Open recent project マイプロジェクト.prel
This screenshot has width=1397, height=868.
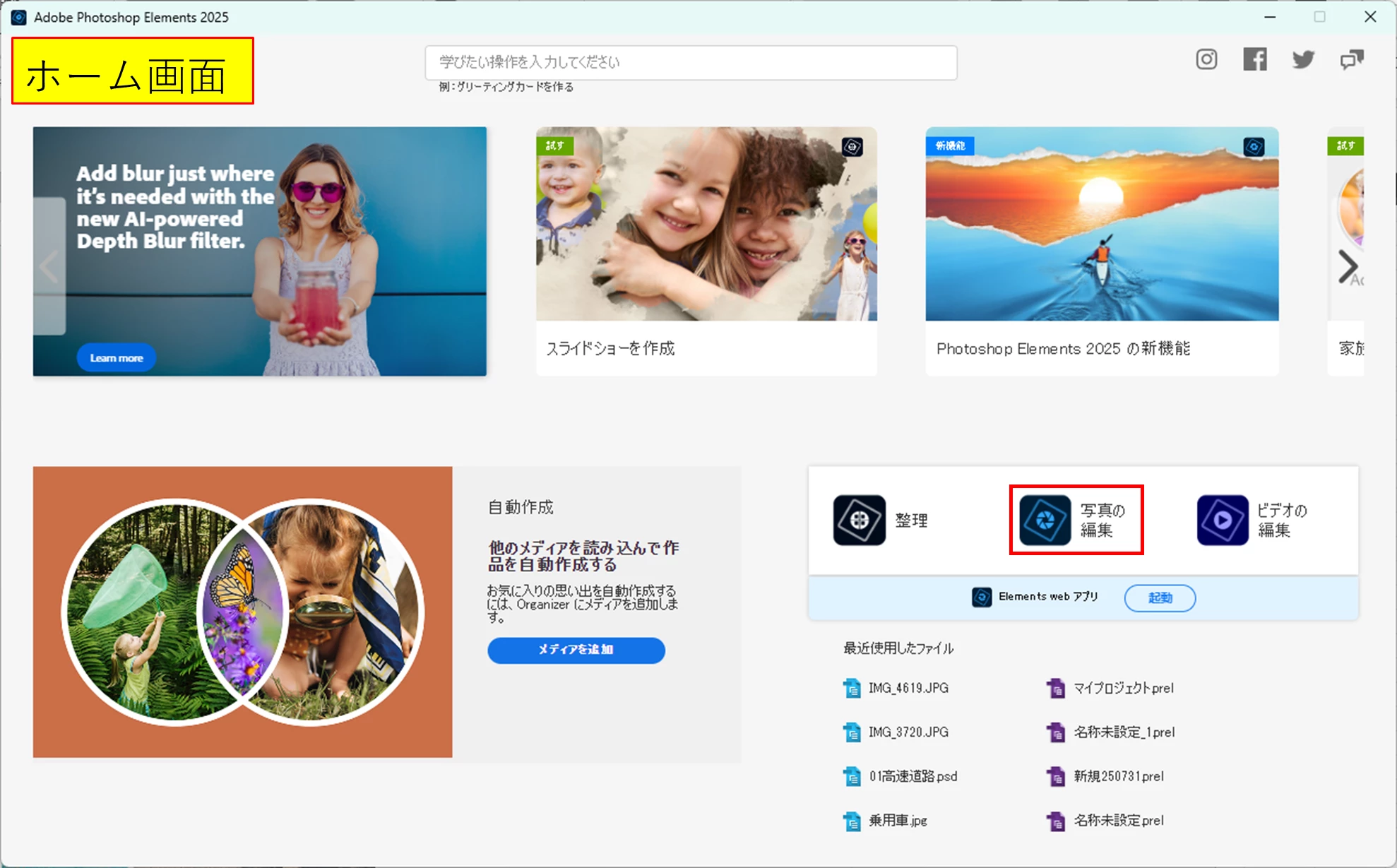[x=1123, y=688]
